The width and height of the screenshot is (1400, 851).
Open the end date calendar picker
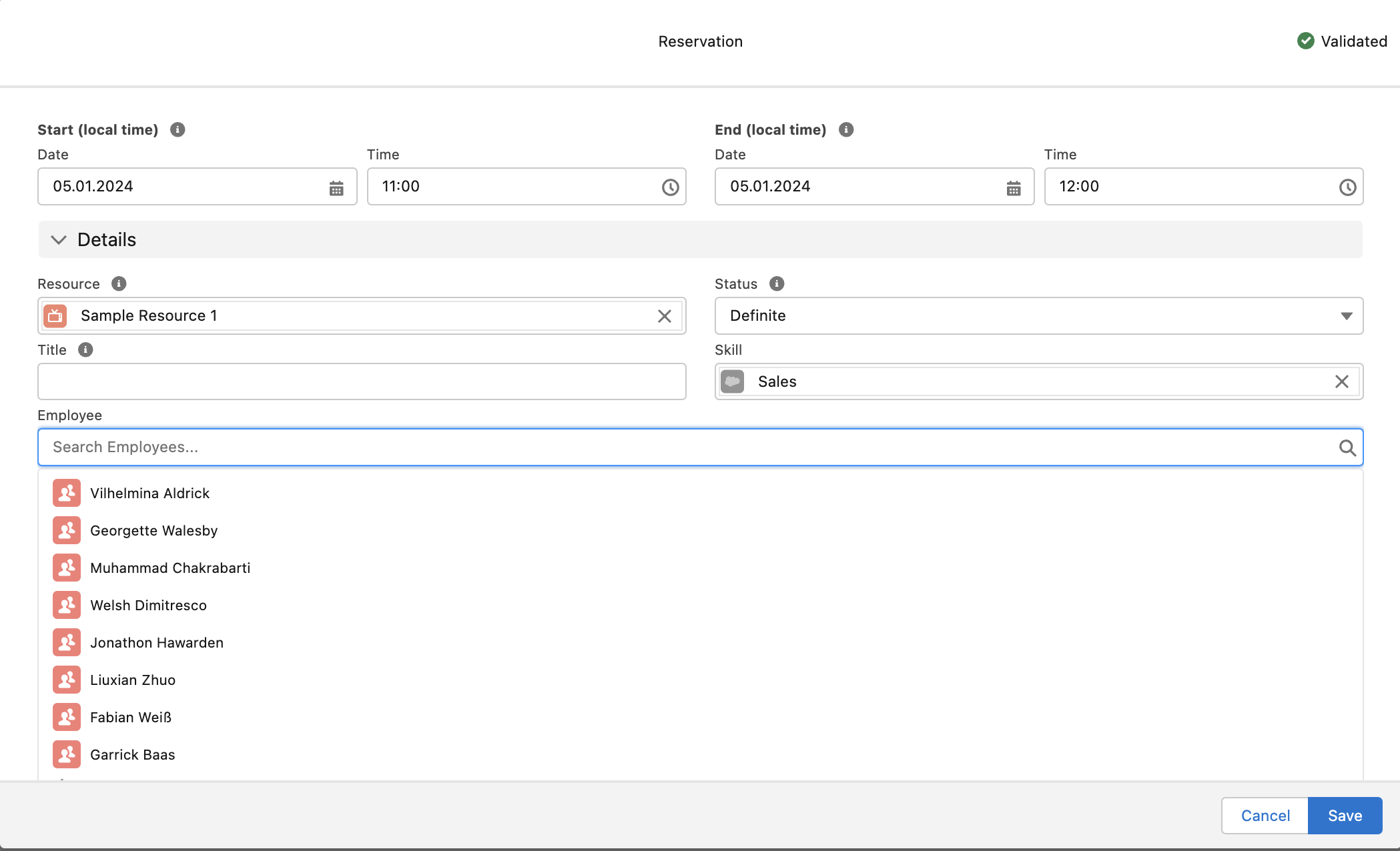[1013, 188]
